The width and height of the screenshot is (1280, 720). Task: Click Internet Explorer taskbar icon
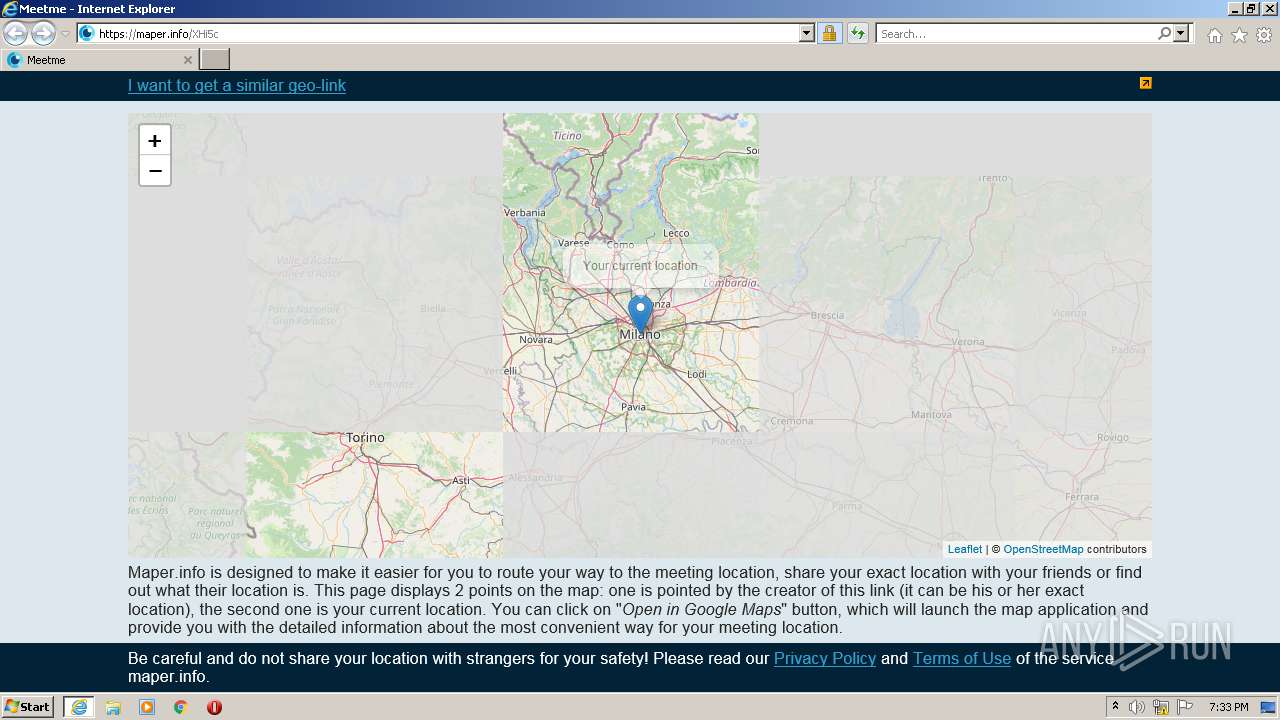click(79, 707)
